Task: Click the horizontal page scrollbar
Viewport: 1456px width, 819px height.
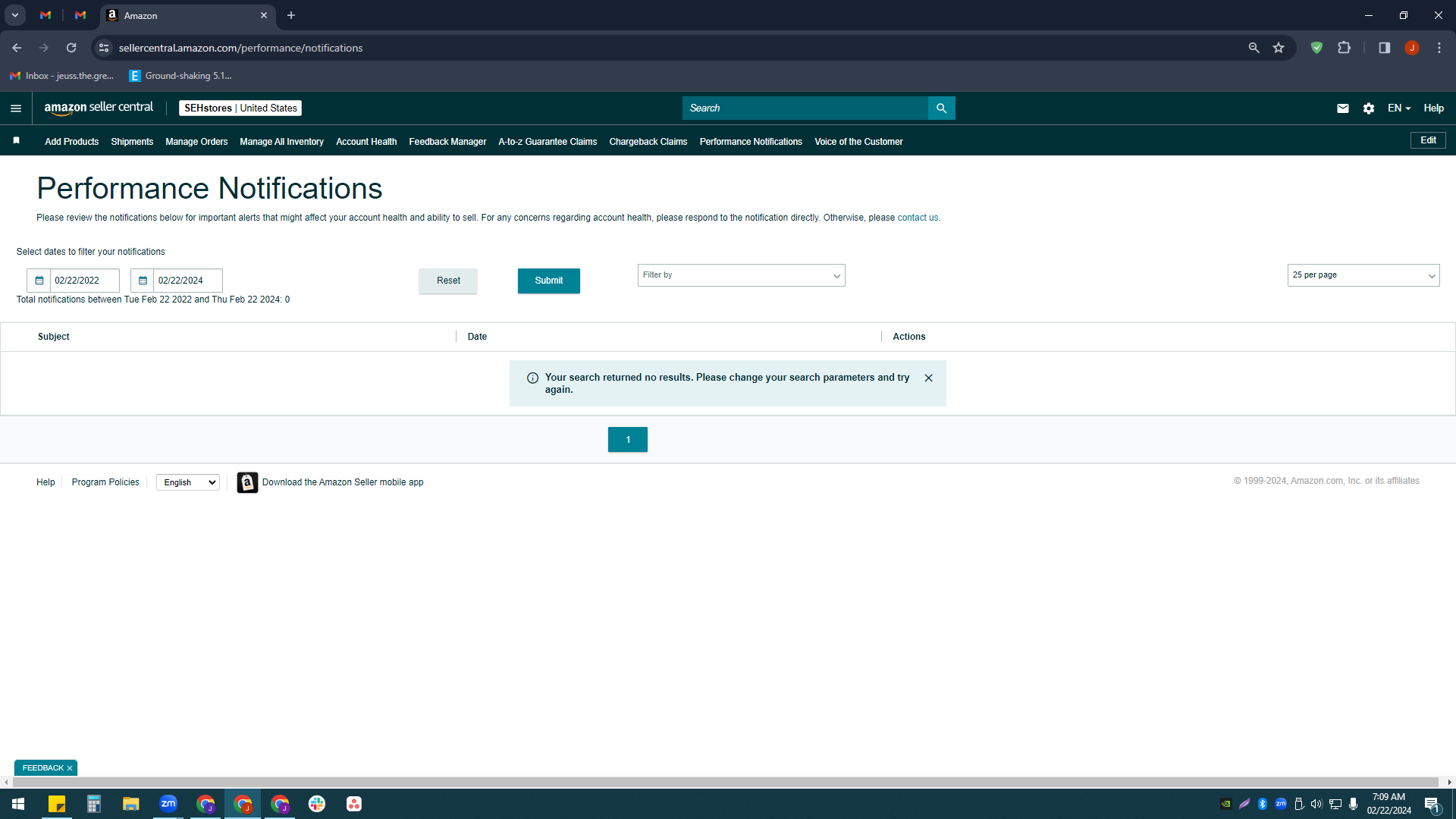Action: click(725, 782)
